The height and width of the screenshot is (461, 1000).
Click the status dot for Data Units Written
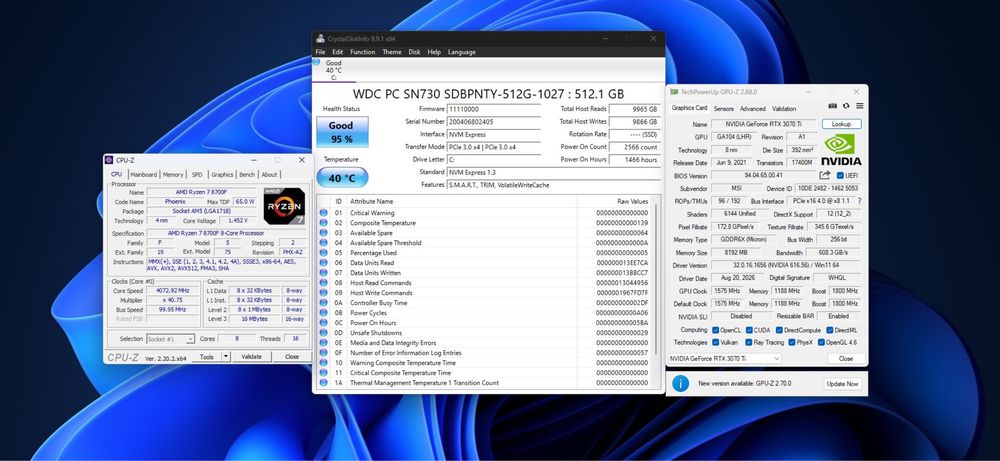(323, 273)
